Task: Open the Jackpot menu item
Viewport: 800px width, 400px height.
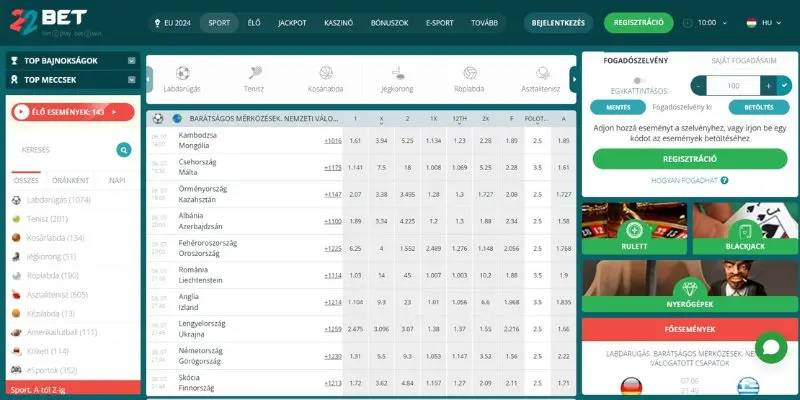Action: (x=292, y=23)
